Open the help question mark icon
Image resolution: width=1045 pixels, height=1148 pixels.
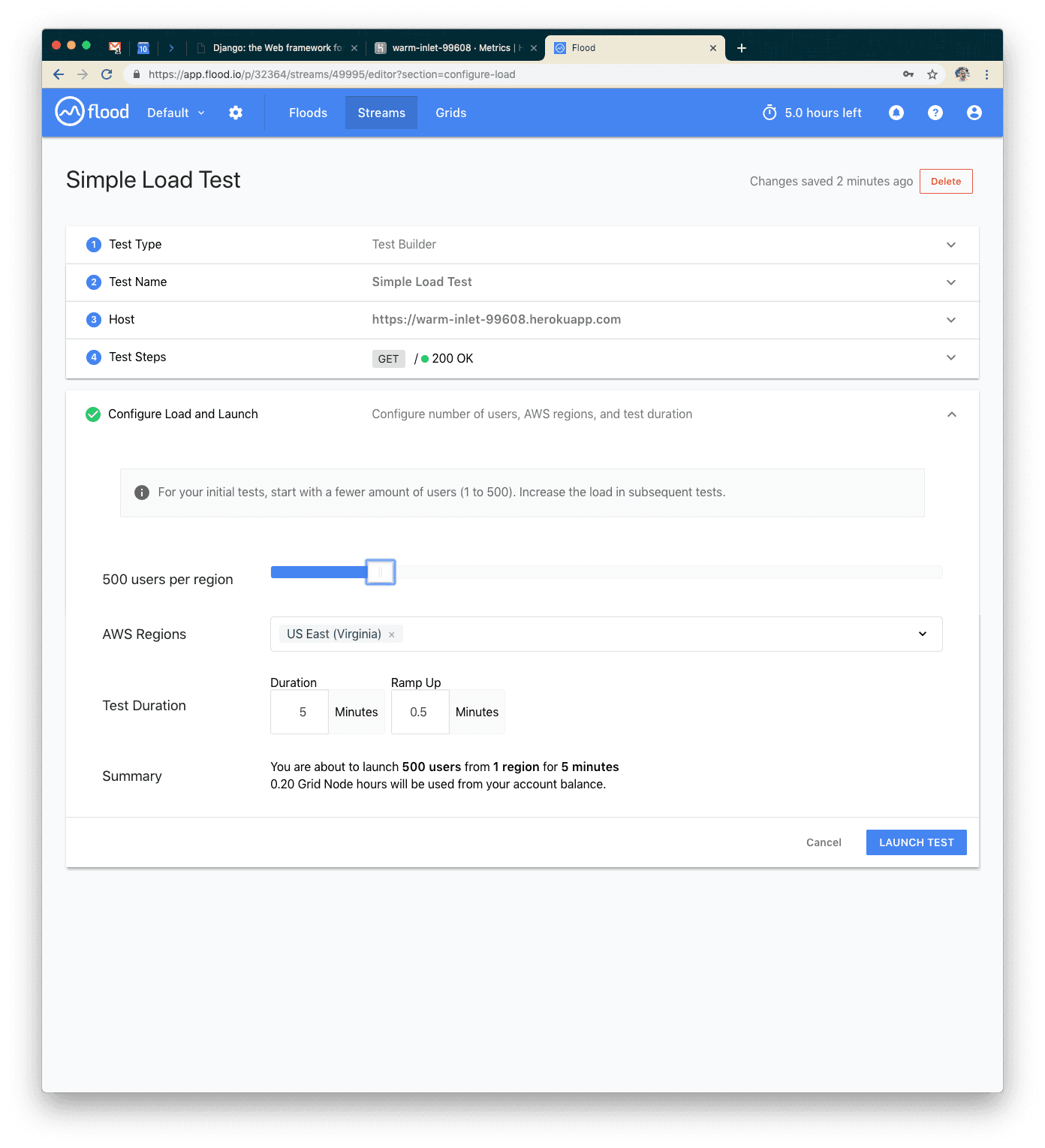click(935, 113)
